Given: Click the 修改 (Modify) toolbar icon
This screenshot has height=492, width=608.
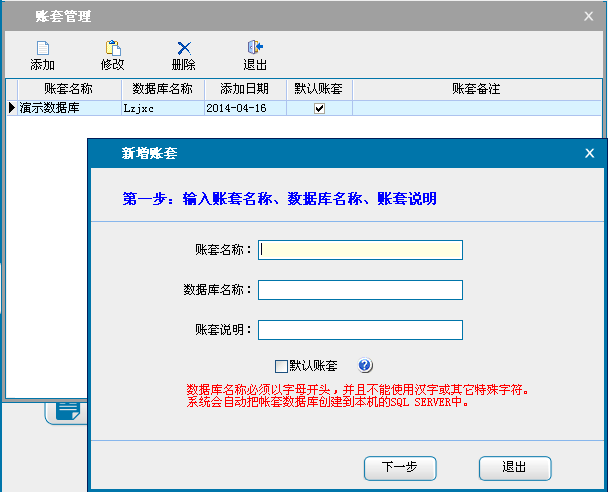Looking at the screenshot, I should [x=112, y=55].
